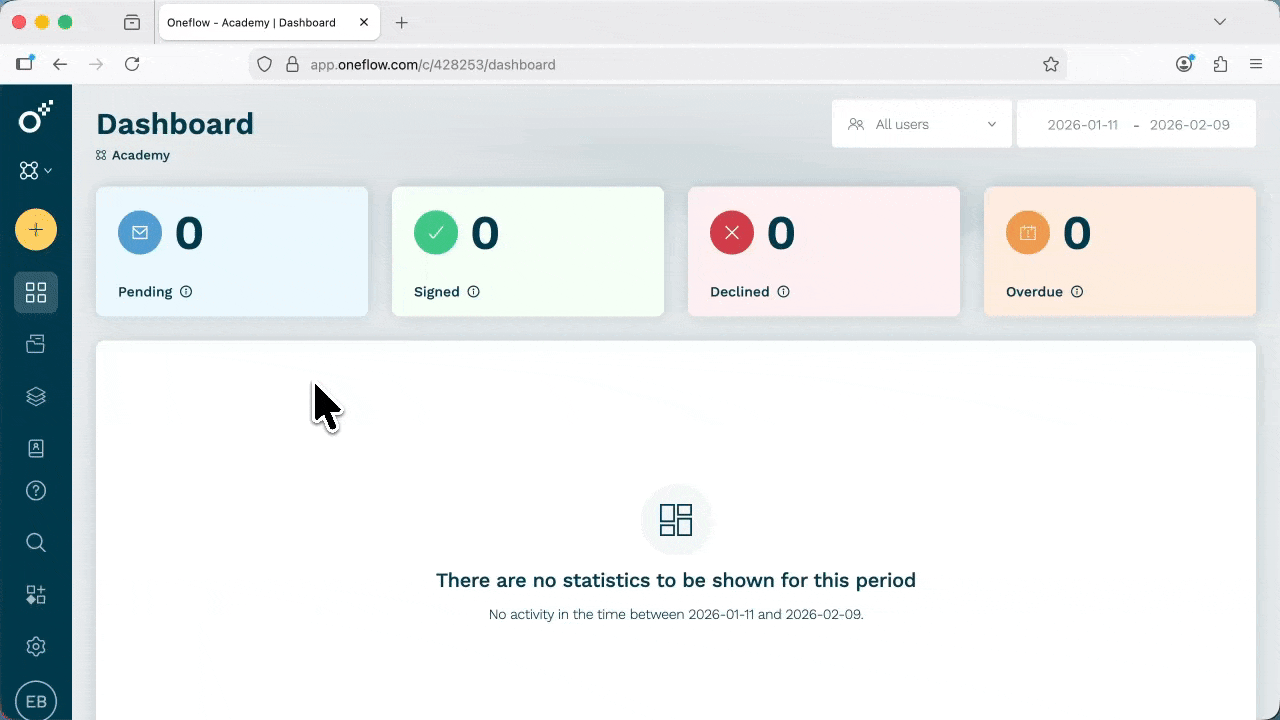This screenshot has width=1280, height=720.
Task: Open the browser hamburger menu
Action: tap(1256, 64)
